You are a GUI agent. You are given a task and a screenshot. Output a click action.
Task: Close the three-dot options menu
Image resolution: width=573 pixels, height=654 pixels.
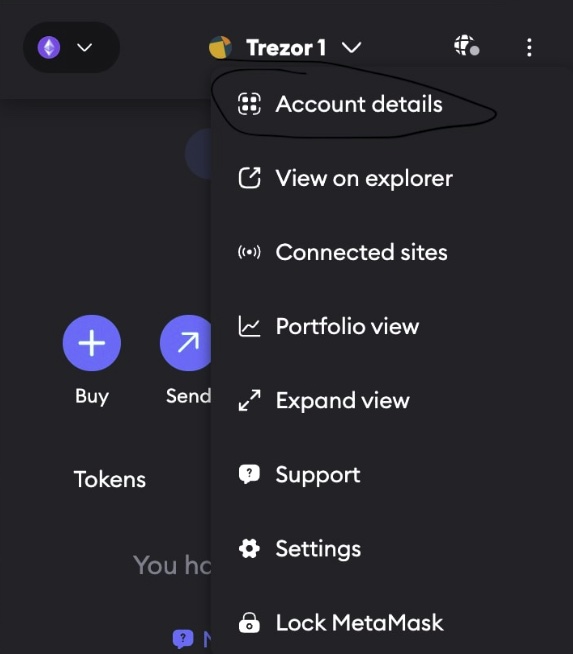click(x=529, y=48)
